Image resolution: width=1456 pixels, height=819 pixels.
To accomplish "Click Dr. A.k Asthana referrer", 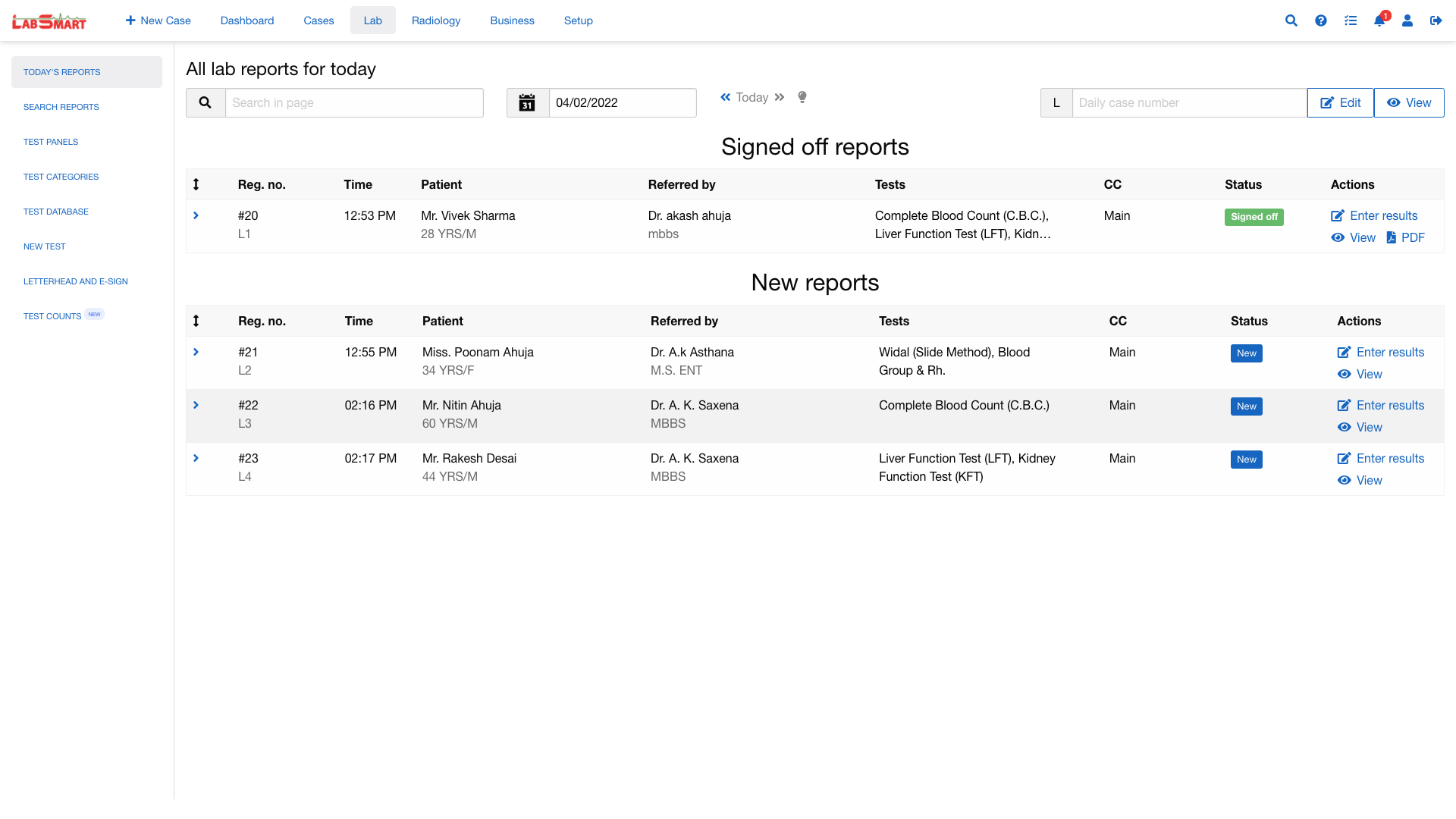I will point(692,352).
